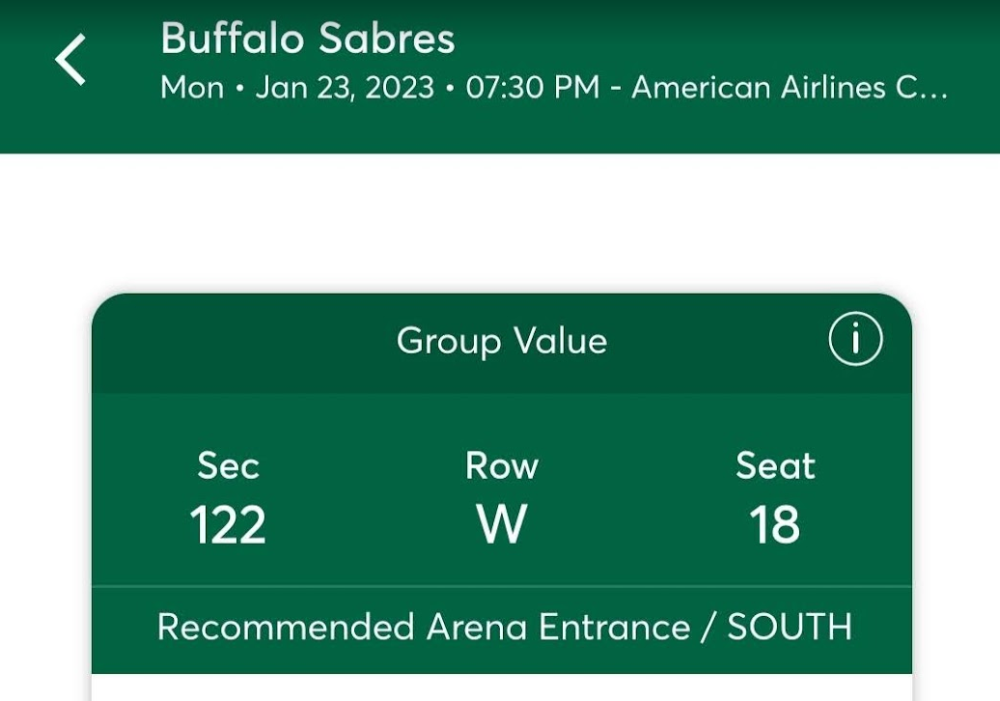Select the SOUTH entrance word
This screenshot has height=701, width=1000.
[790, 627]
